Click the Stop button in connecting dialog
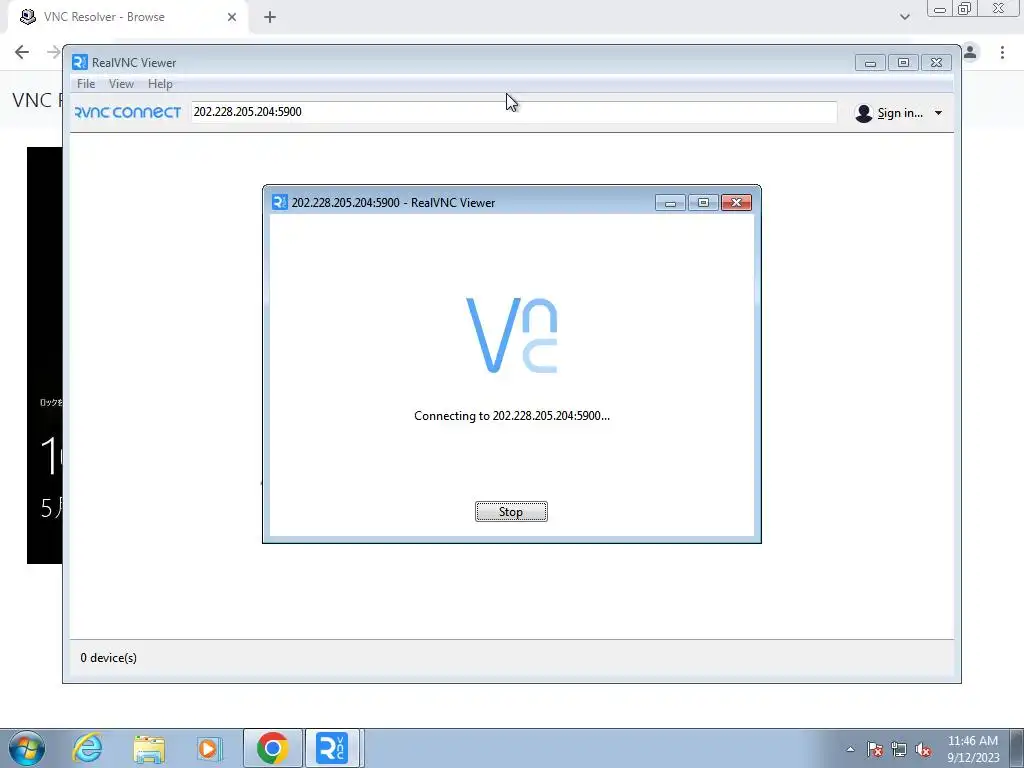1024x768 pixels. (511, 511)
